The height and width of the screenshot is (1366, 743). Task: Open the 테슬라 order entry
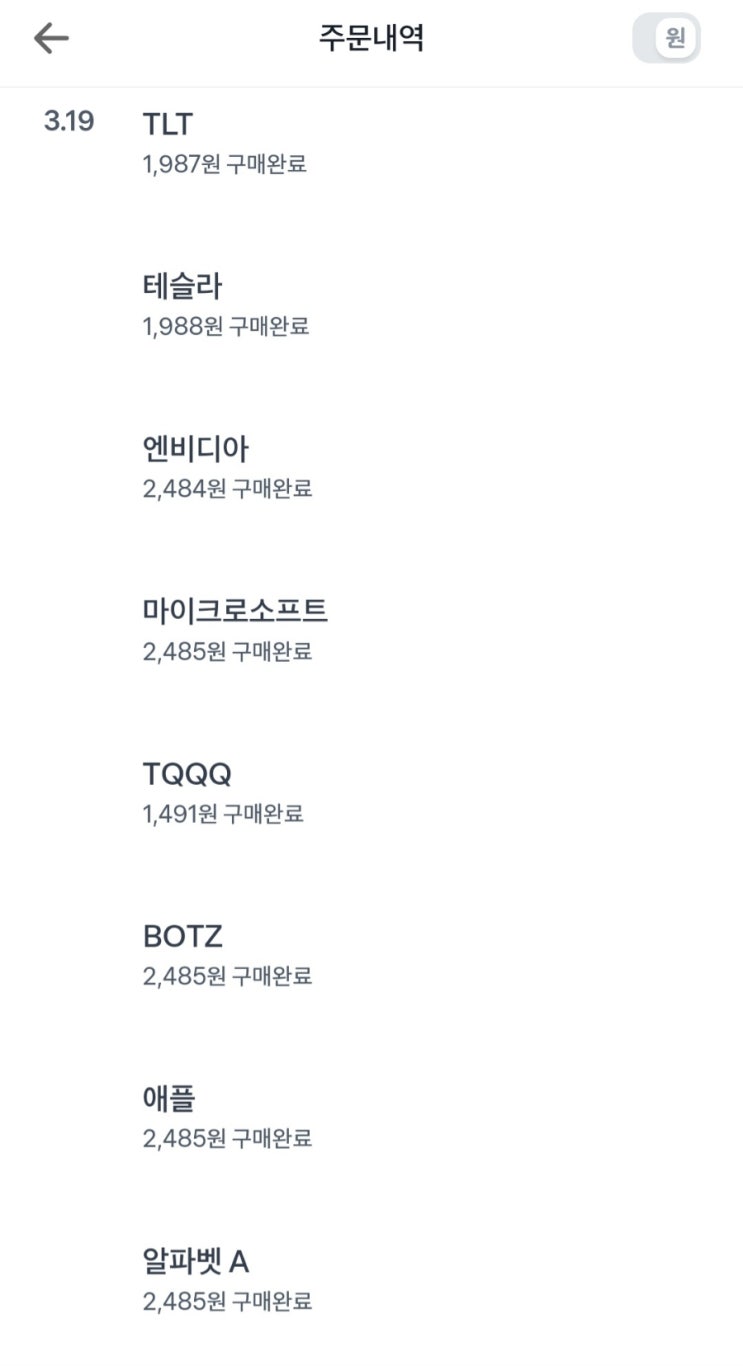(x=182, y=287)
